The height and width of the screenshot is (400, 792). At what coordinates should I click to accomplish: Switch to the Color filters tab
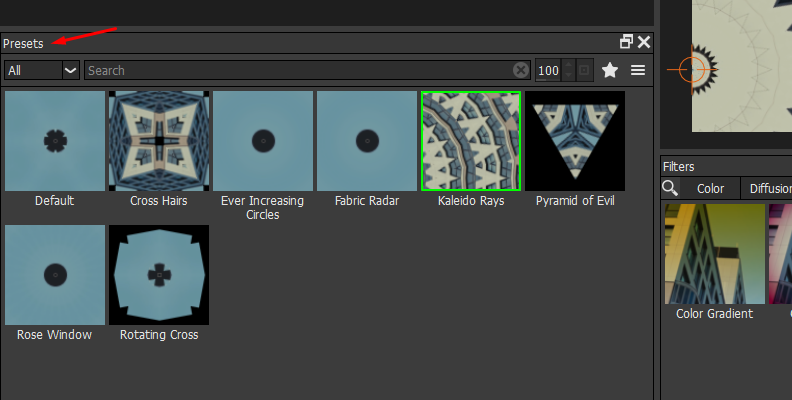coord(710,188)
